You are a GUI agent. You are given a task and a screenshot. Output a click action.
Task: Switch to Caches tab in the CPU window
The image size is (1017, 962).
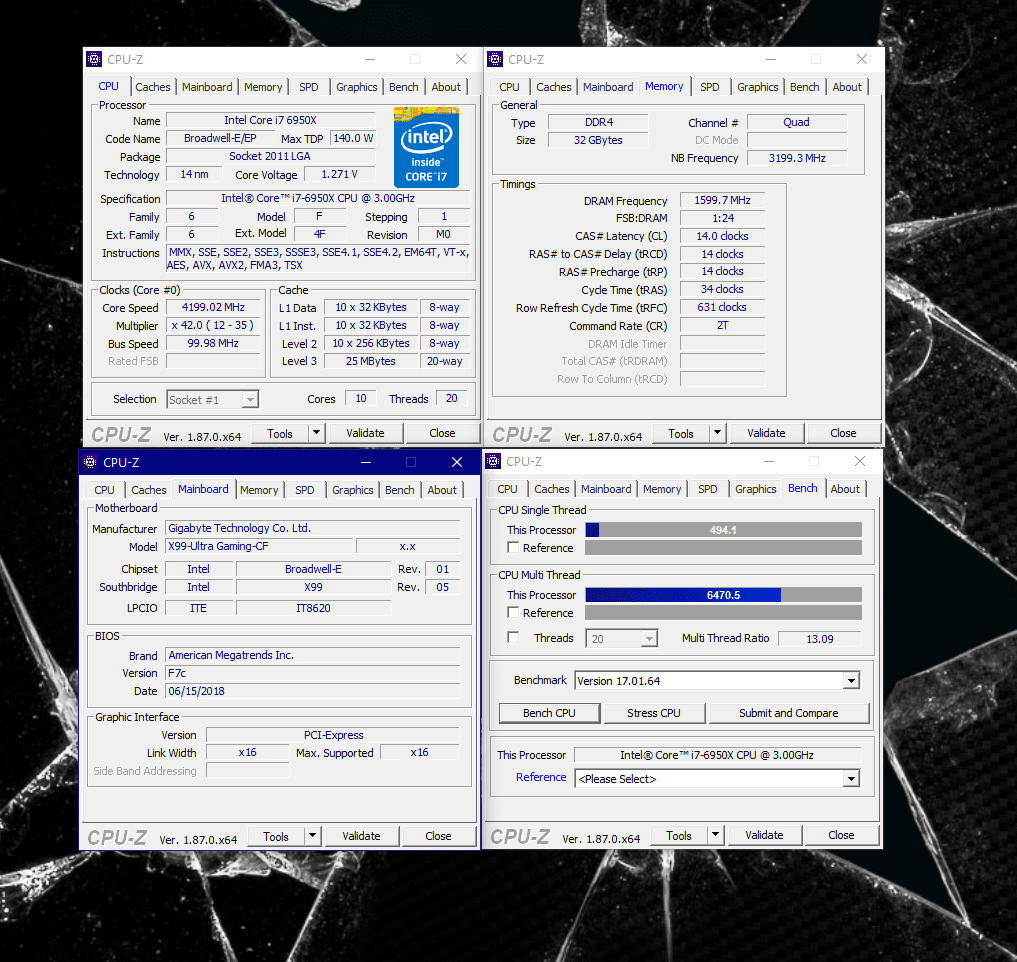[x=152, y=87]
